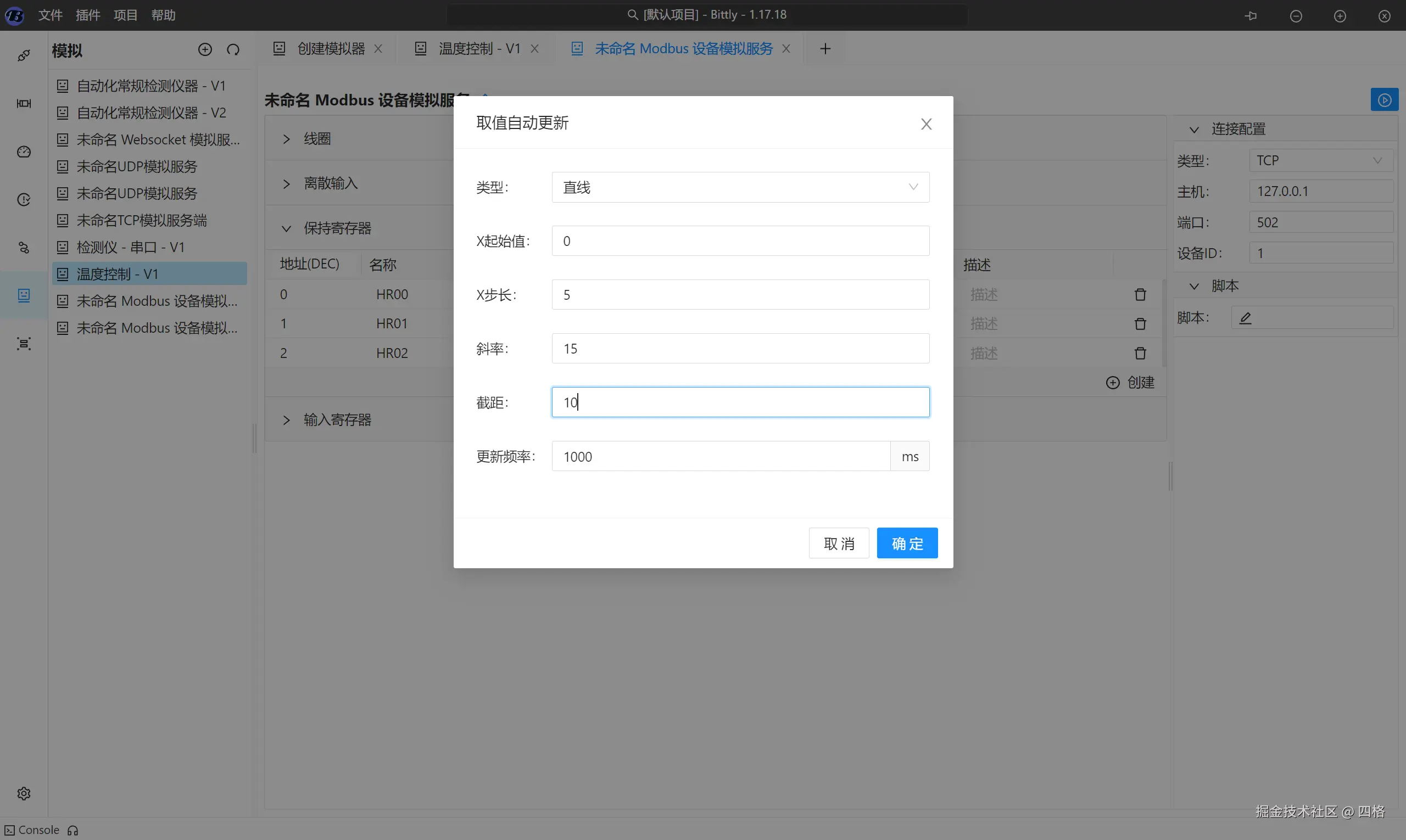Expand the 线圈 section

287,139
